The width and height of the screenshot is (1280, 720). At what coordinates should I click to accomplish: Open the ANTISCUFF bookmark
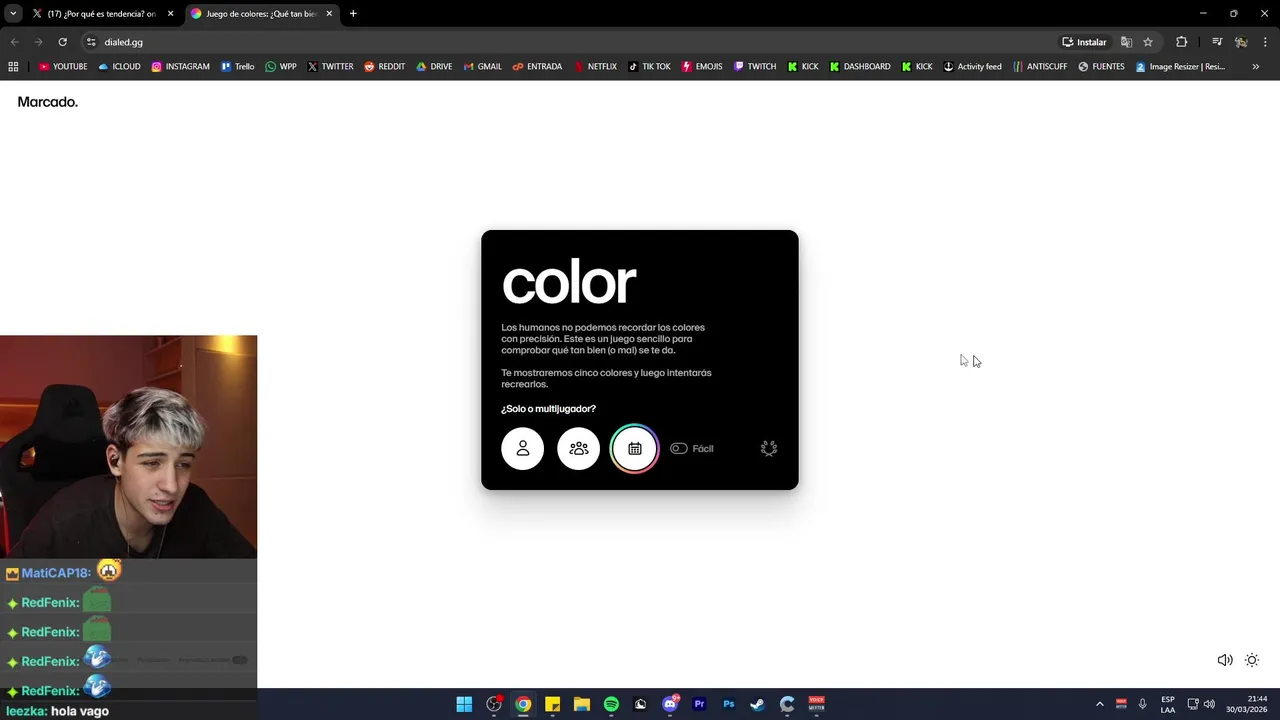tap(1039, 67)
